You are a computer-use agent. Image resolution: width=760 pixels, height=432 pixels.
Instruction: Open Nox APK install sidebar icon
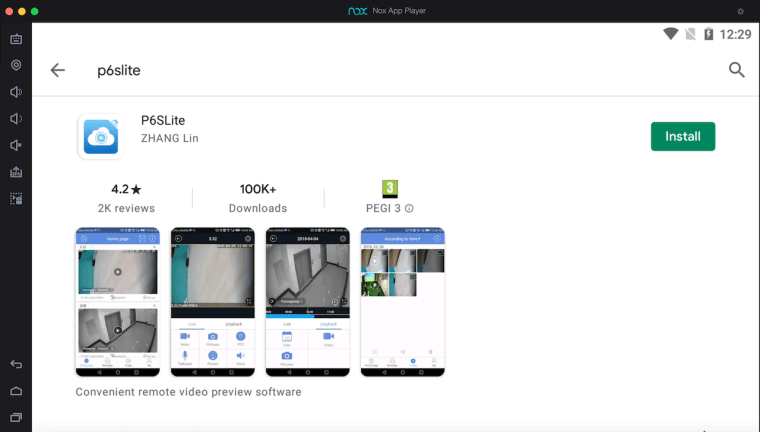(16, 172)
